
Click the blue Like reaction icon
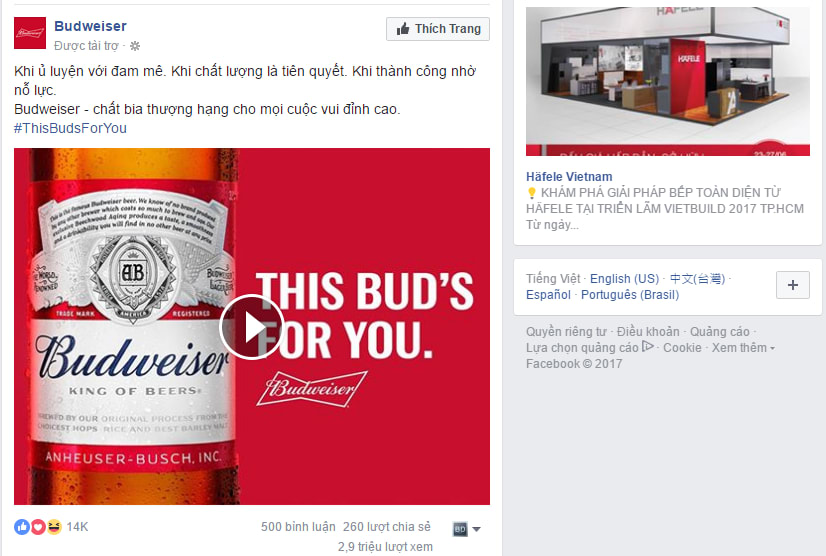pos(22,526)
